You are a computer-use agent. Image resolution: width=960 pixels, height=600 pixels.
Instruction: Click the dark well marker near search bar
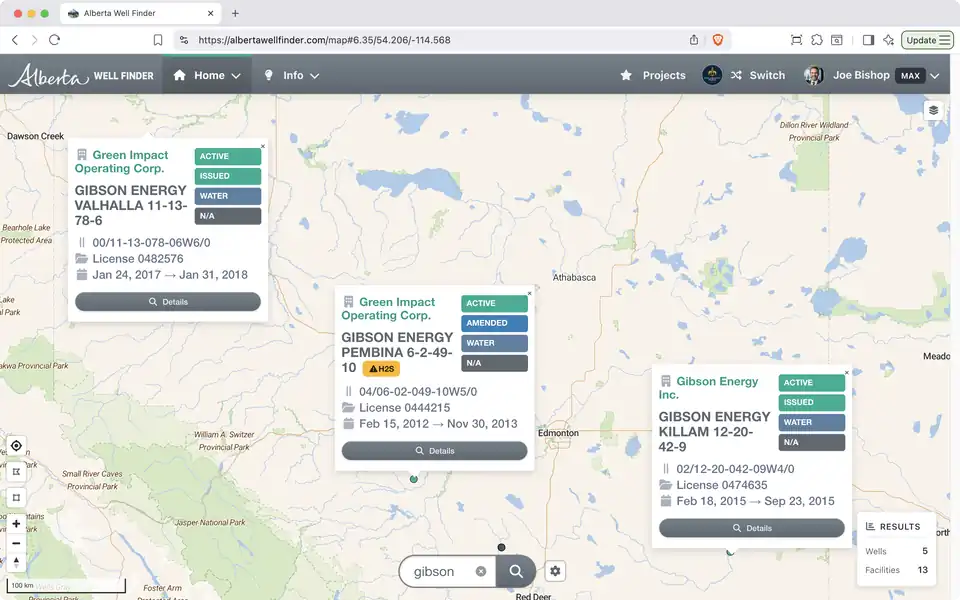pyautogui.click(x=501, y=547)
